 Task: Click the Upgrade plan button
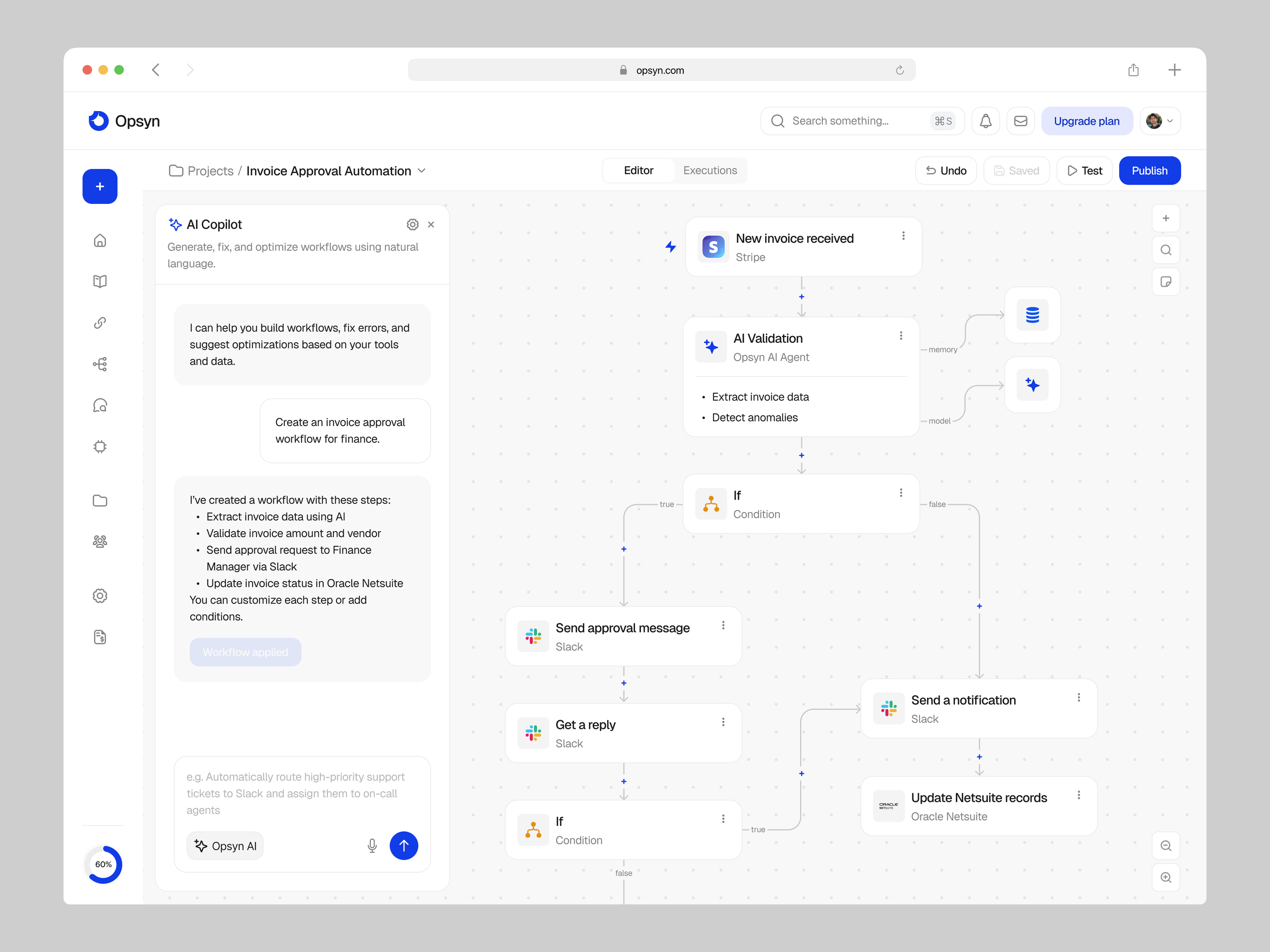[1087, 121]
